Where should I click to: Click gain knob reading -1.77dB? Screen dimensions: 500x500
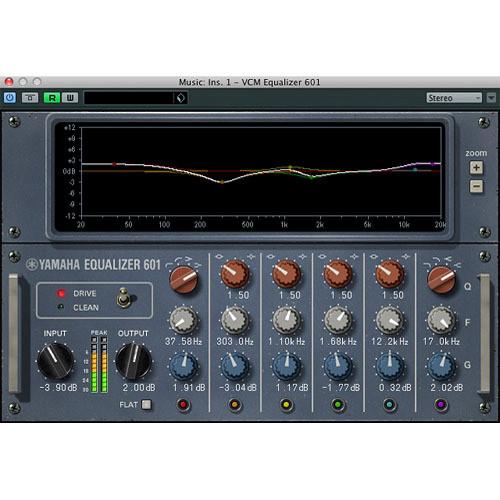coord(338,367)
